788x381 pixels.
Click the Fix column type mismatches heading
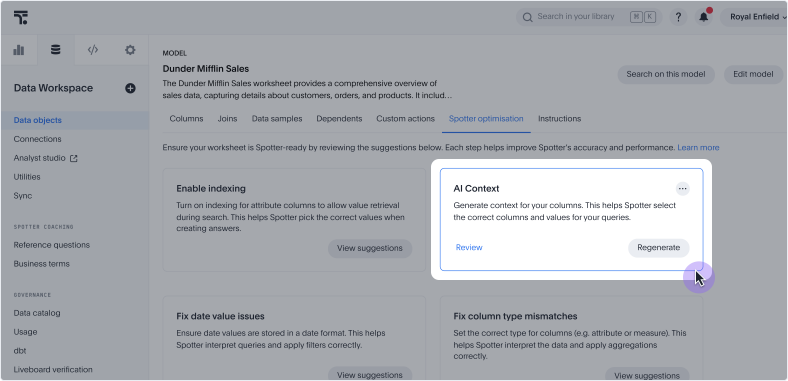point(515,317)
